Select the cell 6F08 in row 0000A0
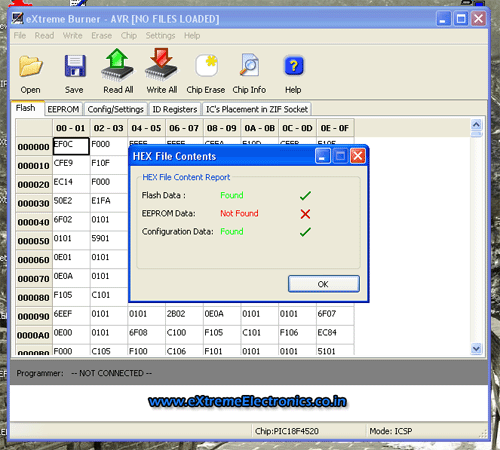 point(146,335)
